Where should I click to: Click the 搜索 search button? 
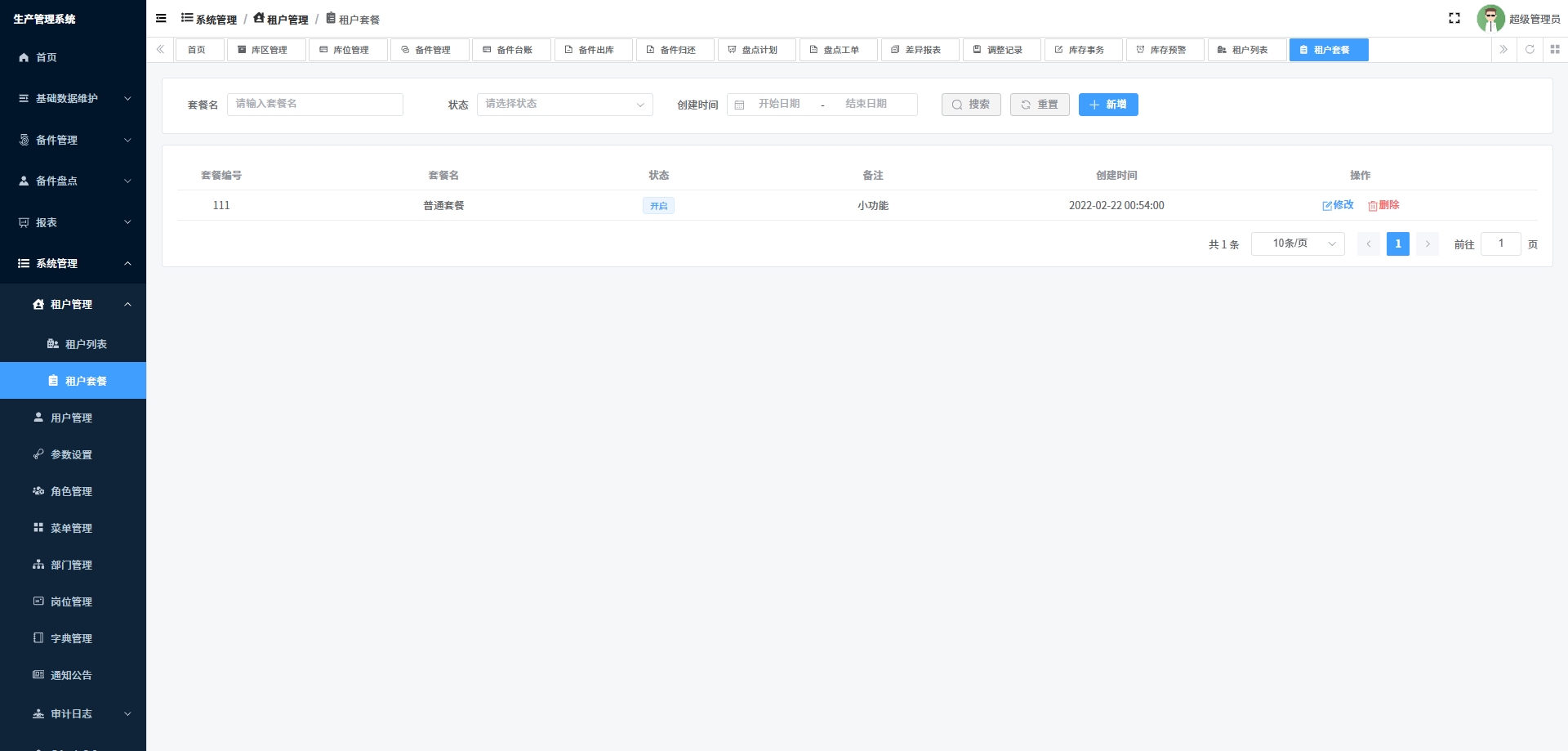click(971, 105)
